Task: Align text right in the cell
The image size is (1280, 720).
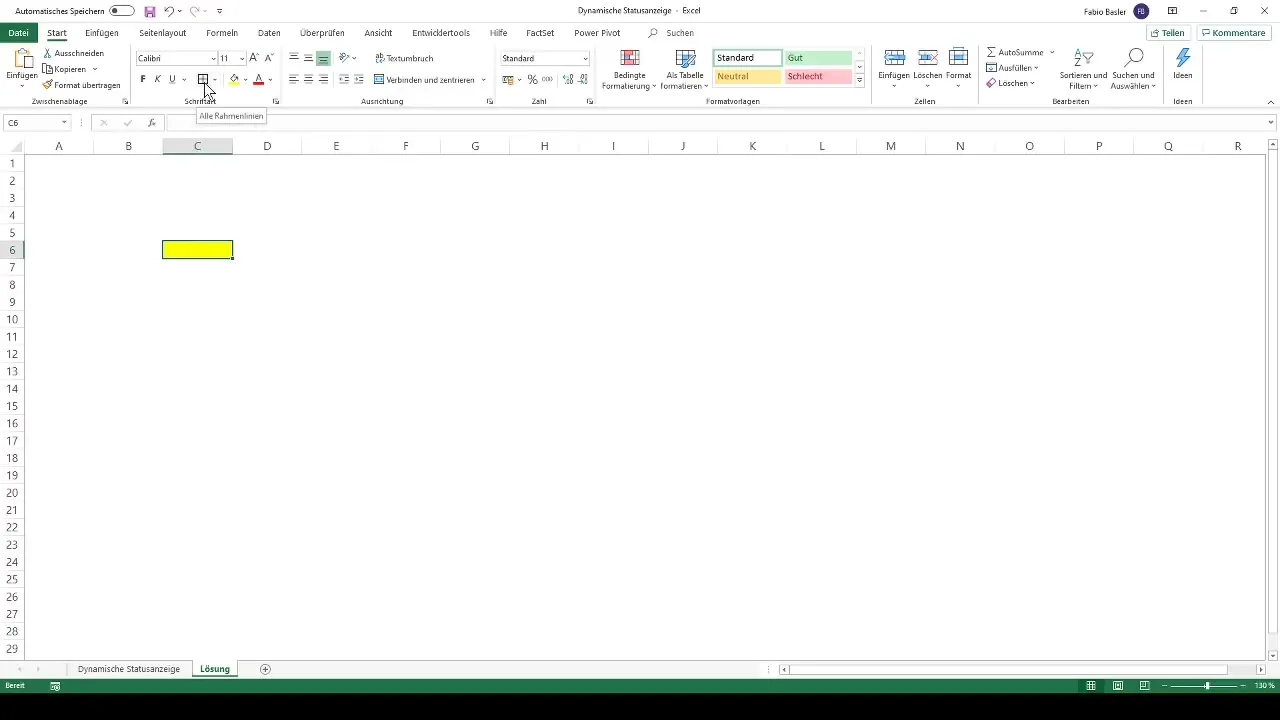Action: [323, 79]
